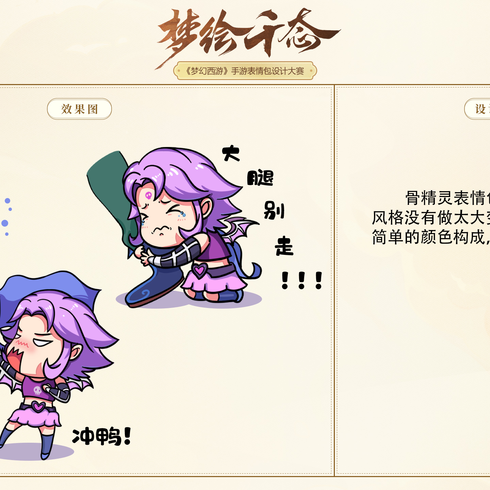
Task: Click the 骨精灵表情 description paragraph
Action: tap(431, 218)
